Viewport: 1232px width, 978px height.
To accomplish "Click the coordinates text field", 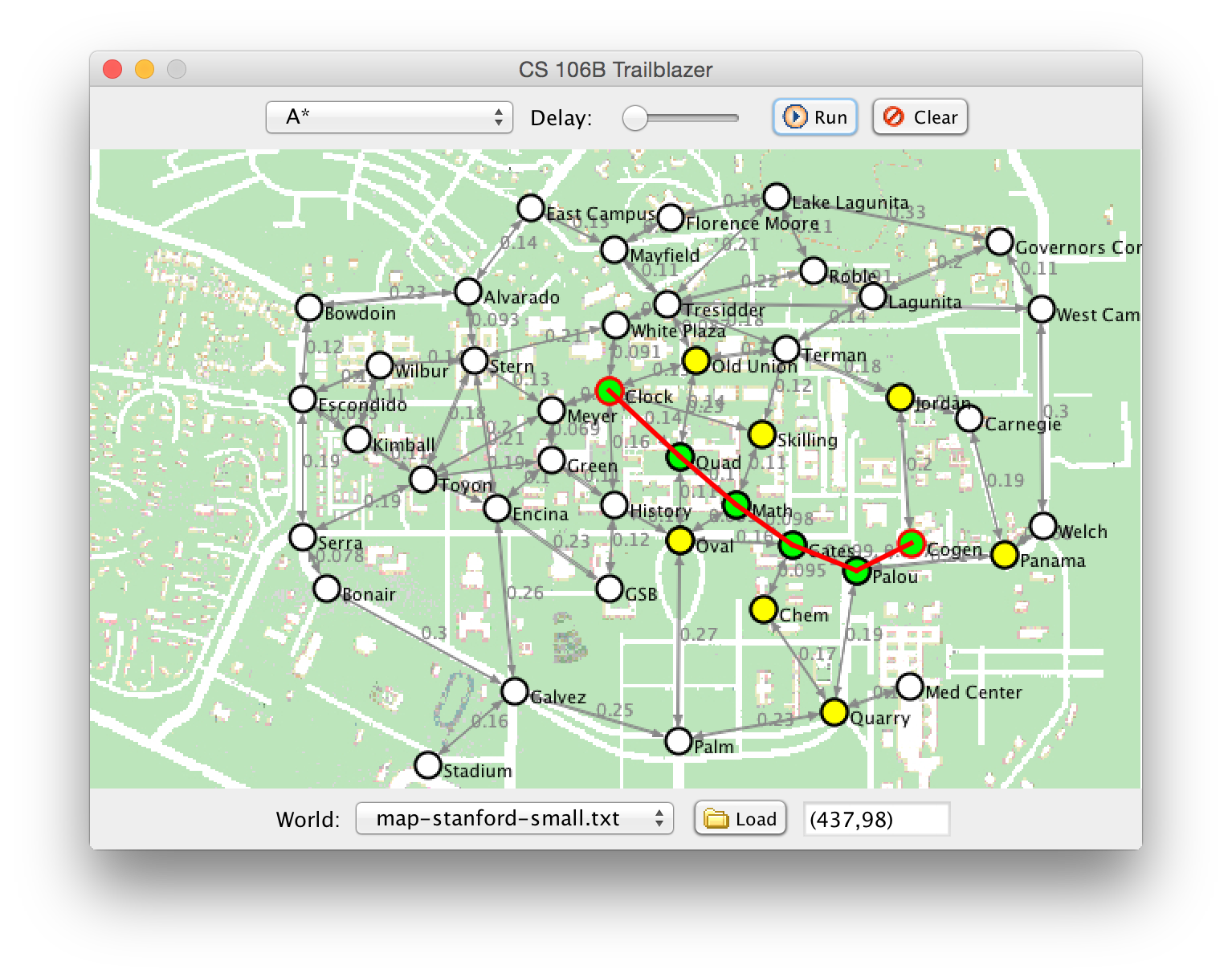I will [x=876, y=819].
